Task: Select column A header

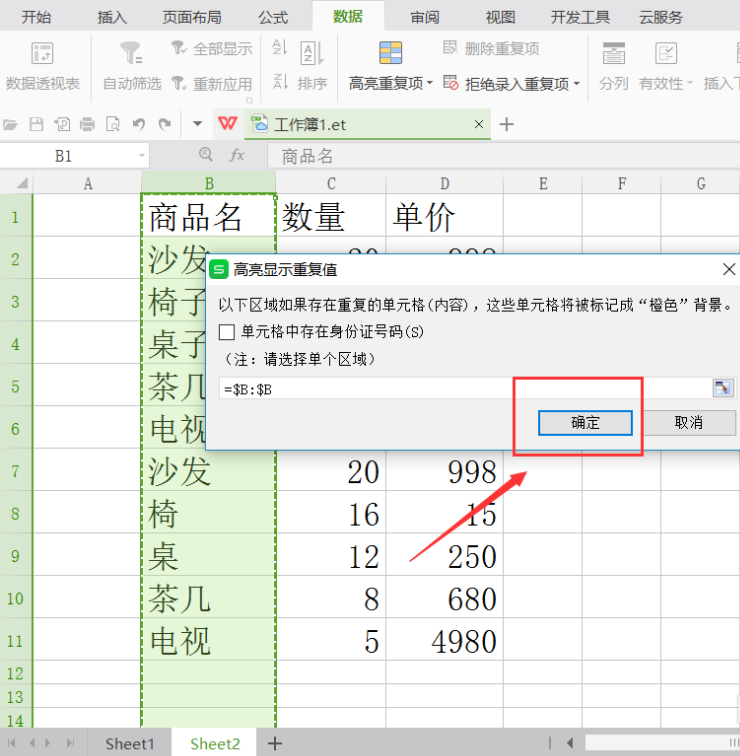Action: [x=87, y=183]
